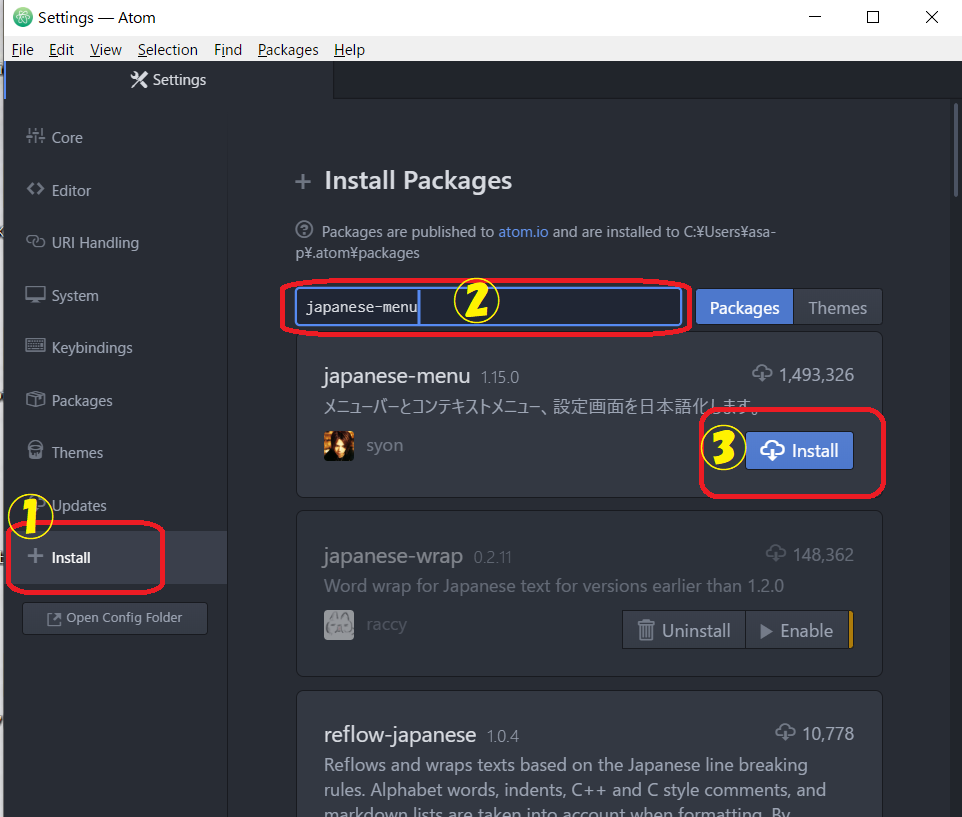Screen dimensions: 962x817
Task: Open Editor settings section
Action: coord(70,190)
